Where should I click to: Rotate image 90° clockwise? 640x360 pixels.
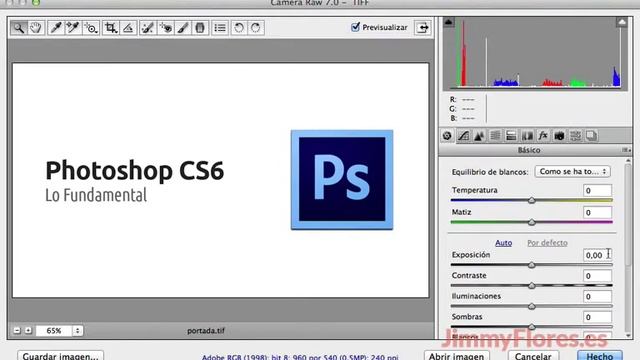[256, 28]
